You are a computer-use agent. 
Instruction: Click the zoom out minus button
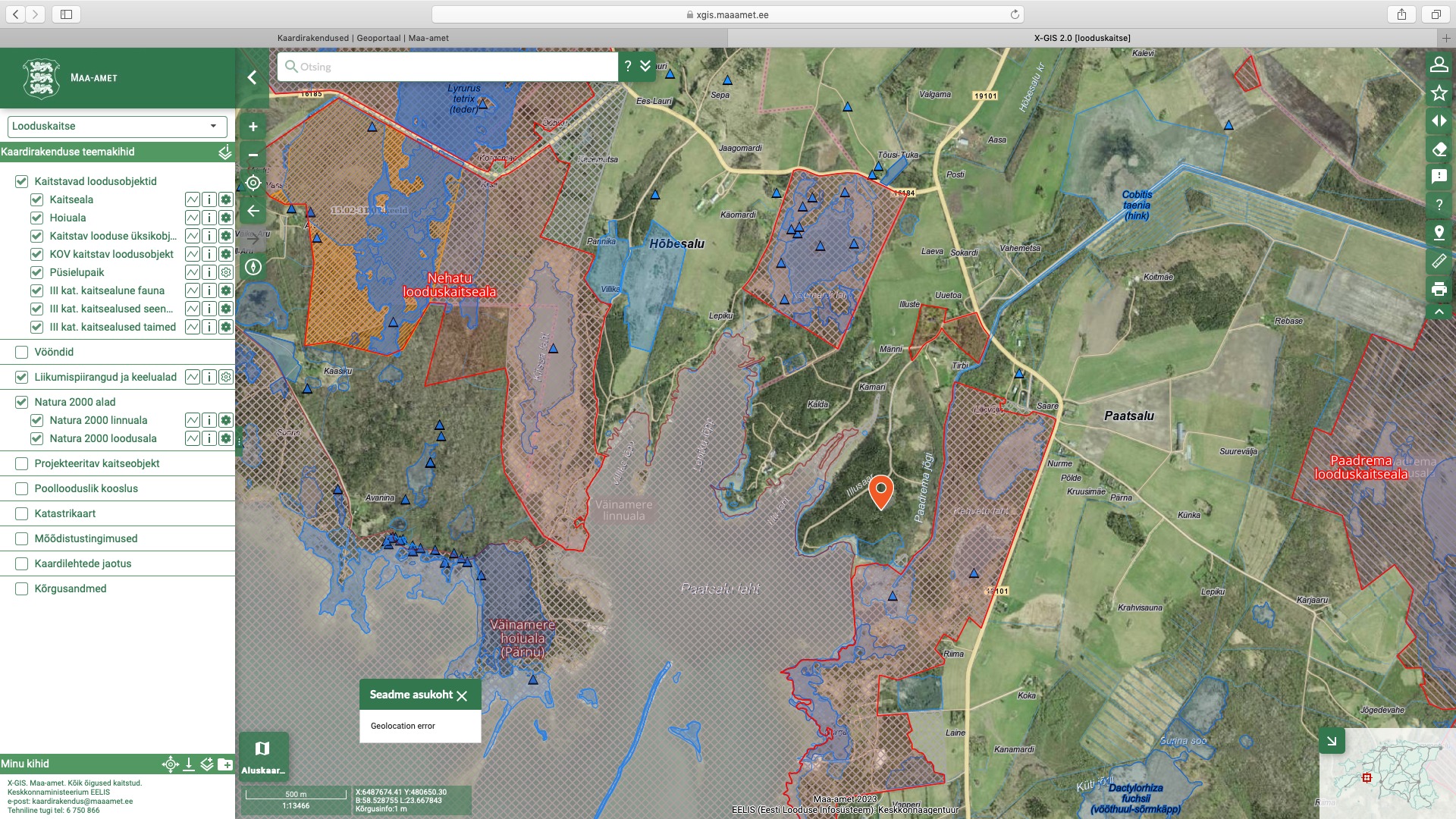click(253, 155)
